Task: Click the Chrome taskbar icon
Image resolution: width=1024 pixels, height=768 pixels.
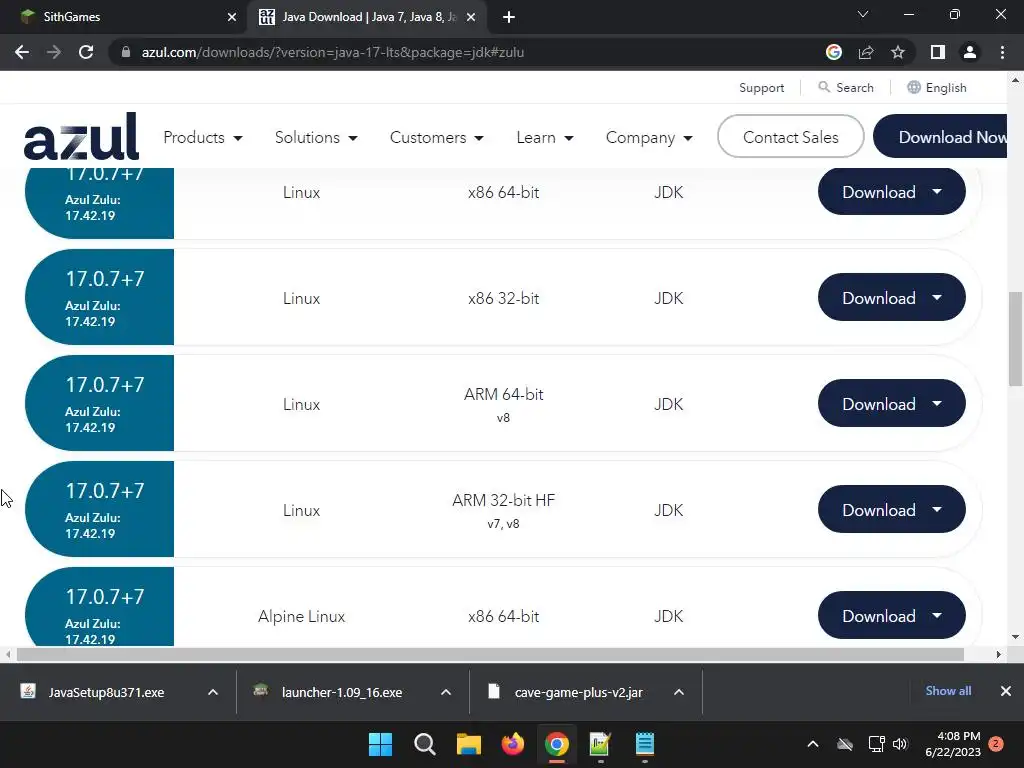Action: [556, 744]
